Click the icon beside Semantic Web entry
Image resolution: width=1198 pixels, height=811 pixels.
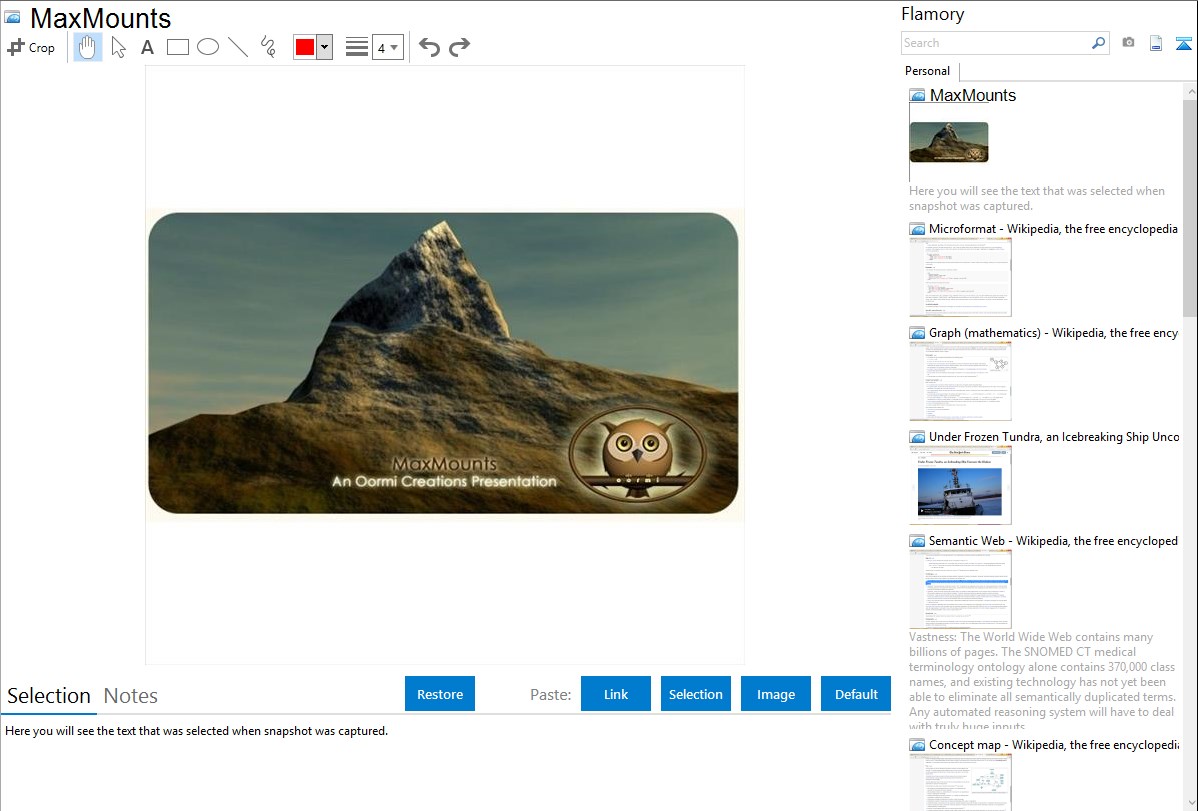(918, 541)
